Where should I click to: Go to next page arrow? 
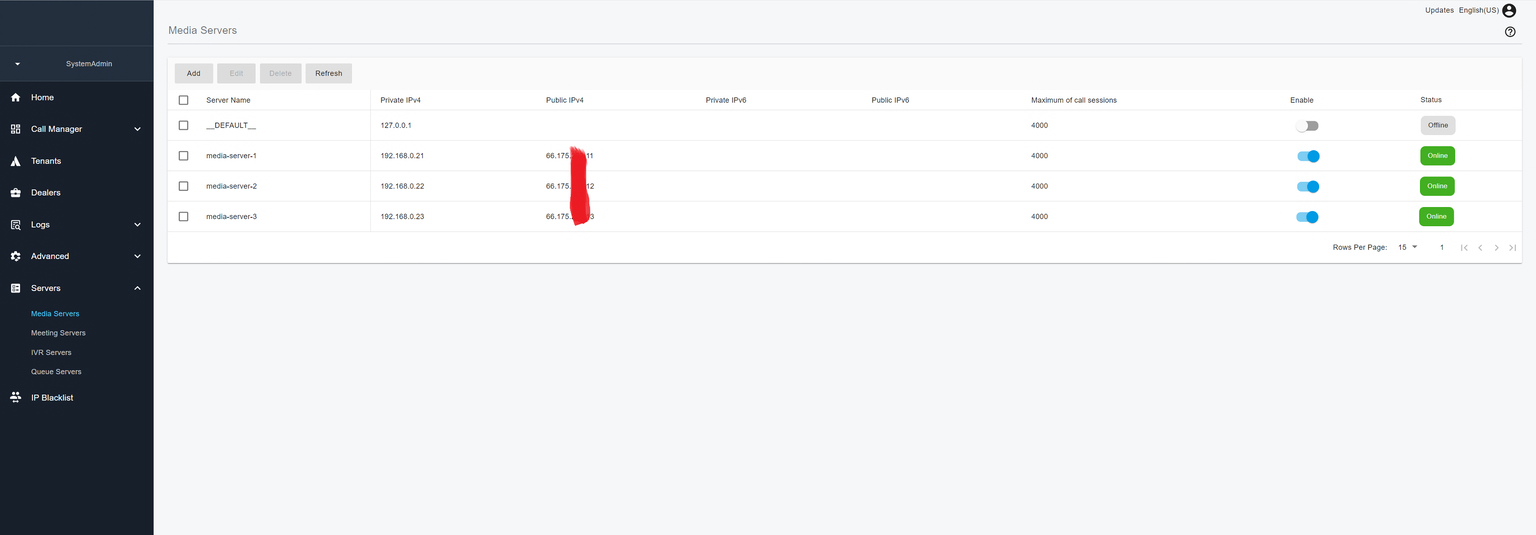coord(1496,247)
